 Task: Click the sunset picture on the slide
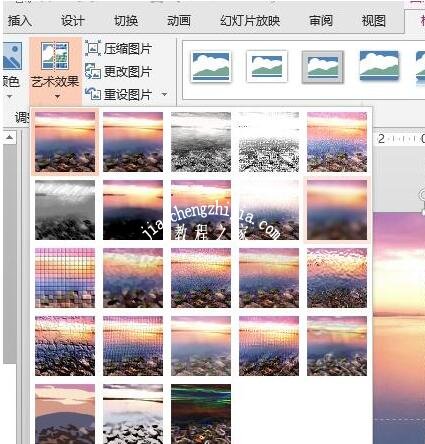click(399, 328)
